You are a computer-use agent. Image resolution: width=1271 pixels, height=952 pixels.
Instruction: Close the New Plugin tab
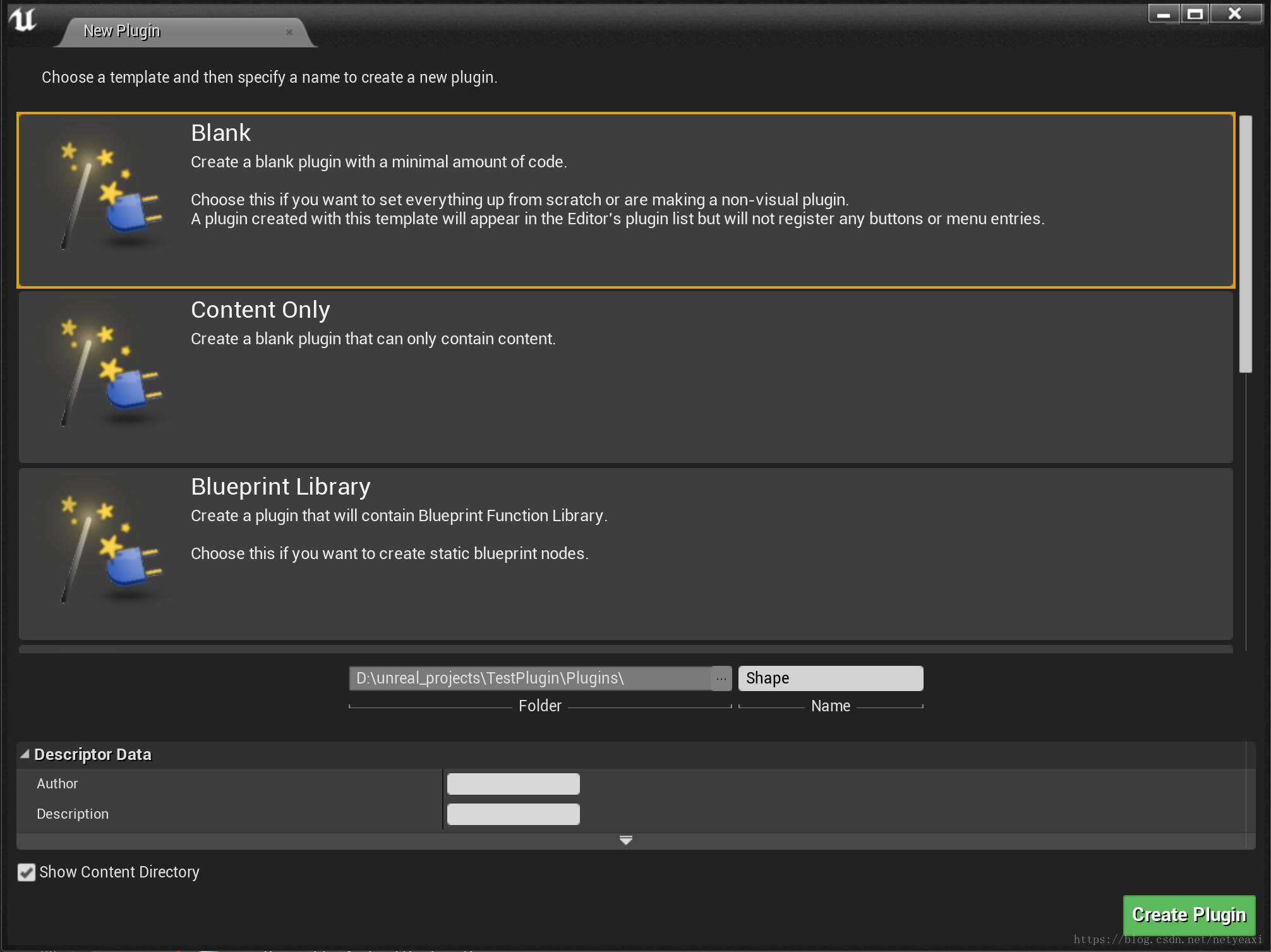point(289,31)
